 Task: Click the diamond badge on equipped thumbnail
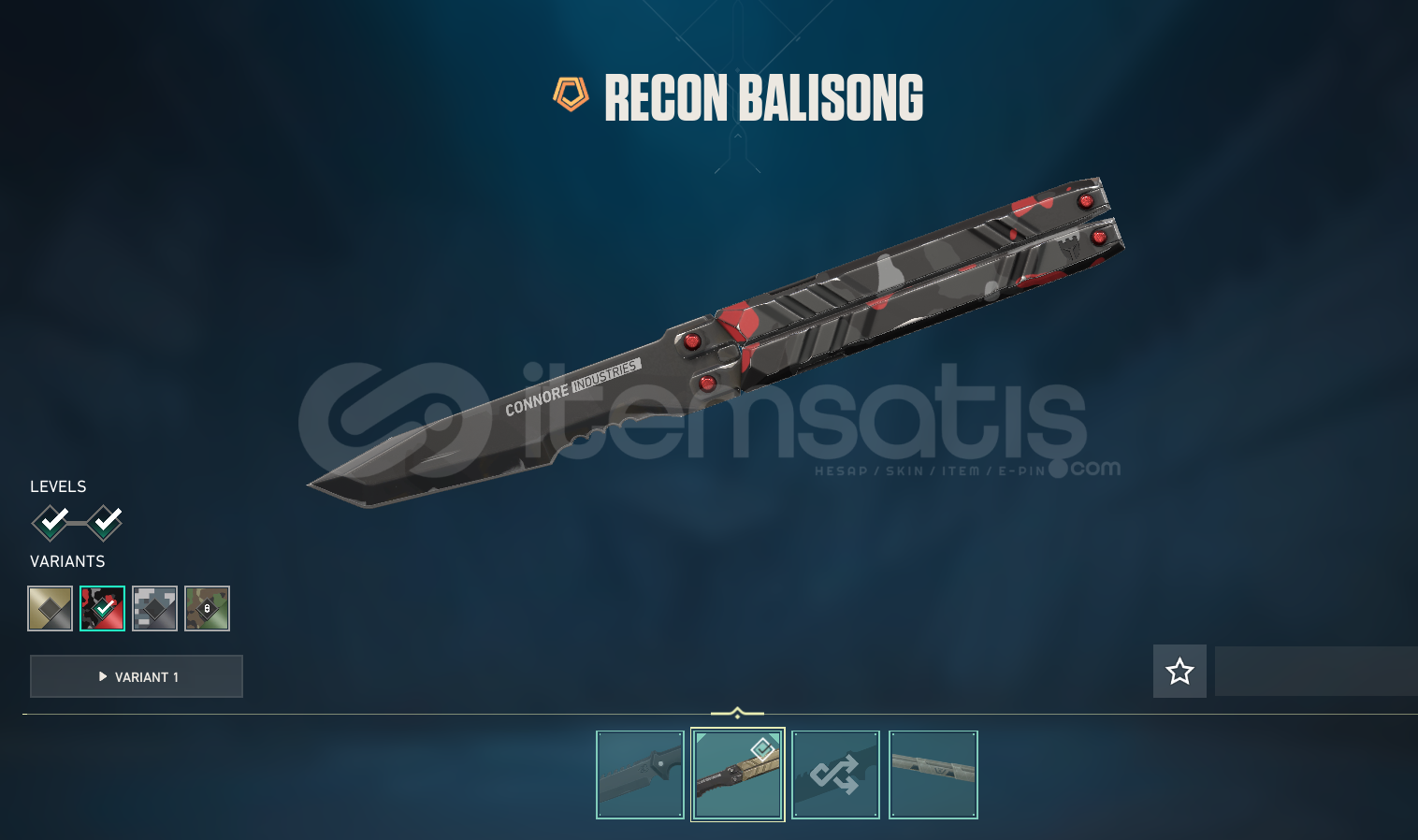[x=762, y=748]
